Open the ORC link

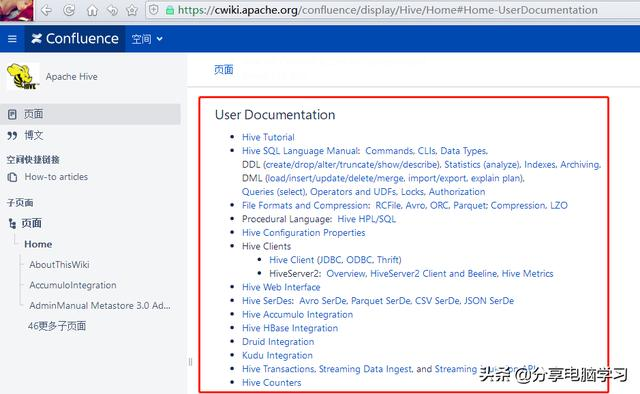[x=440, y=205]
